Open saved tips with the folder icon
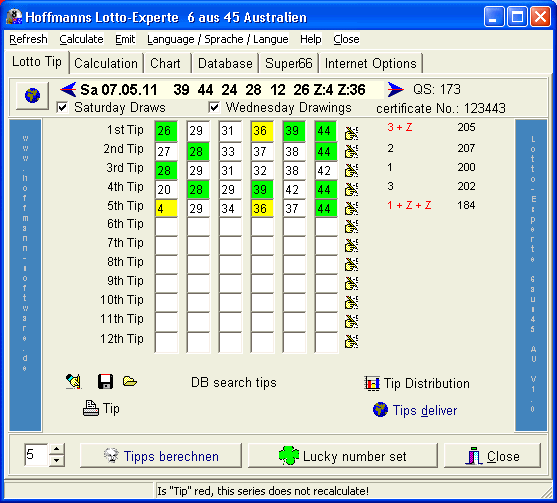This screenshot has height=503, width=557. pos(130,382)
